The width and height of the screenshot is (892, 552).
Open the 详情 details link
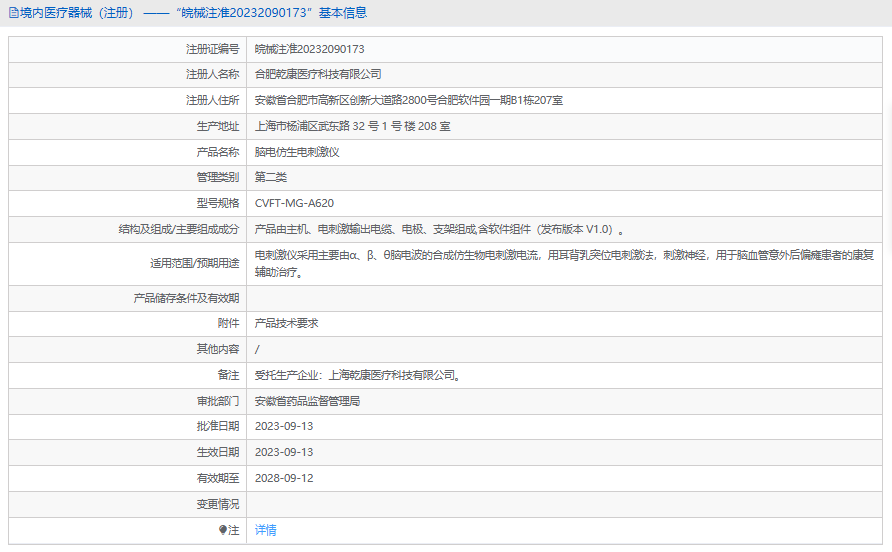[266, 530]
